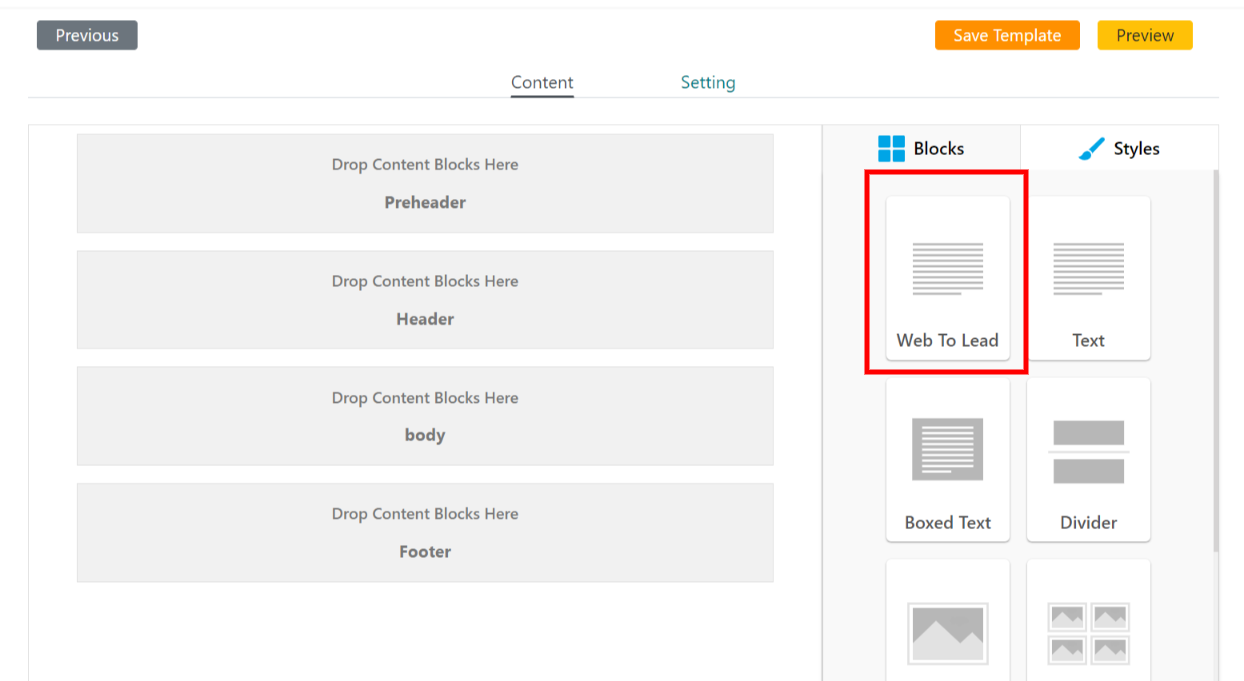Click the Boxed Text label
Image resolution: width=1244 pixels, height=681 pixels.
click(948, 522)
